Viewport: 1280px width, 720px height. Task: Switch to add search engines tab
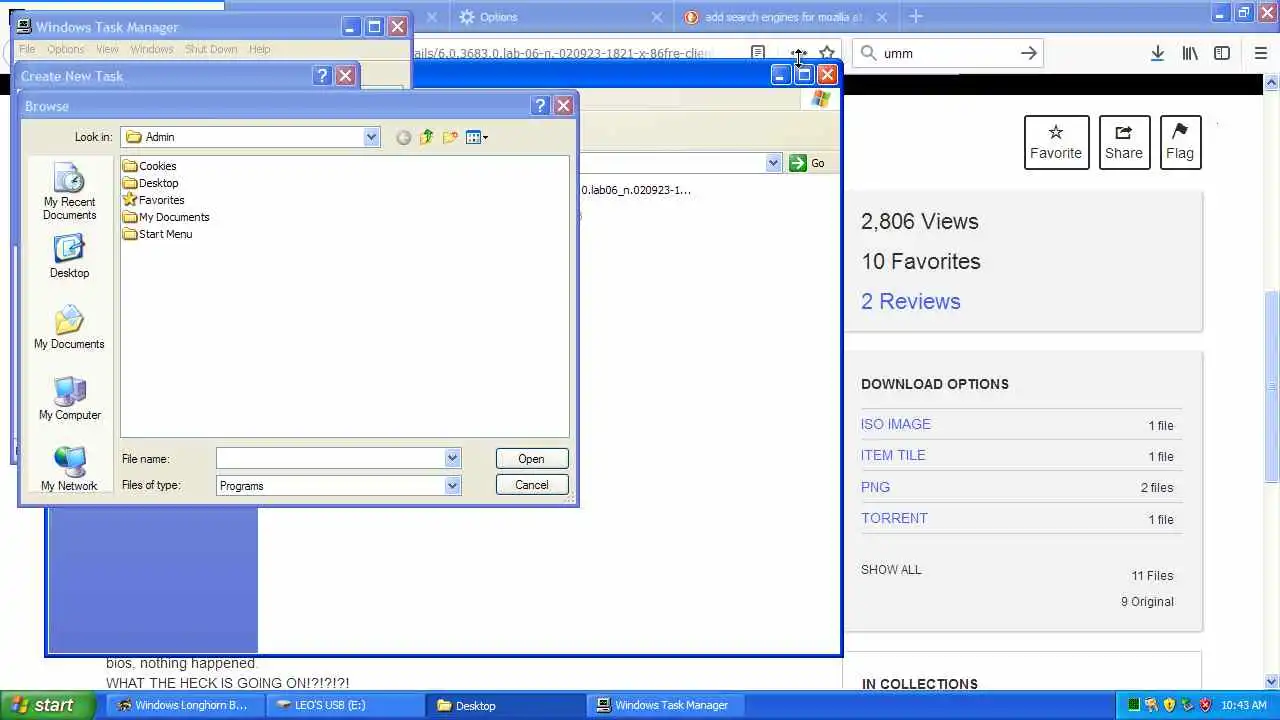pos(785,17)
